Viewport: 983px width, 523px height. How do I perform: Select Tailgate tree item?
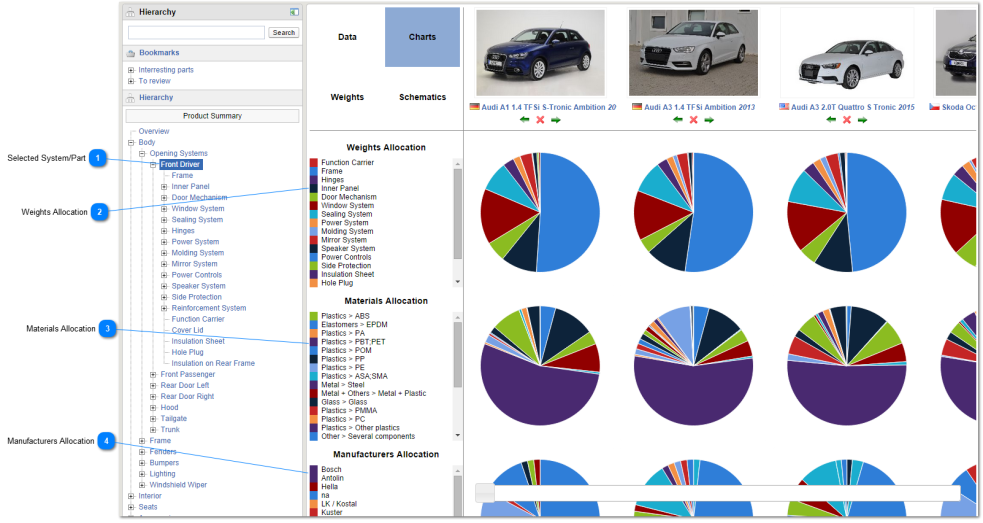pos(174,419)
